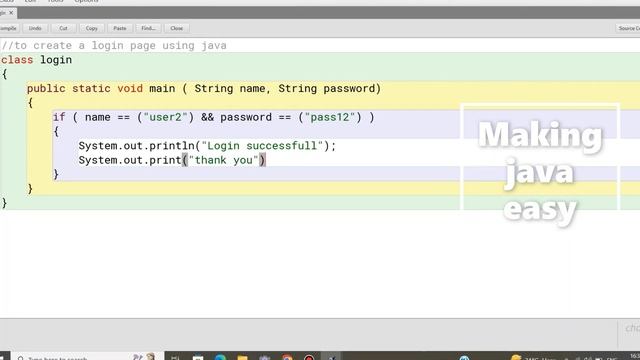
Task: Click the Compile toolbar button
Action: [x=9, y=28]
